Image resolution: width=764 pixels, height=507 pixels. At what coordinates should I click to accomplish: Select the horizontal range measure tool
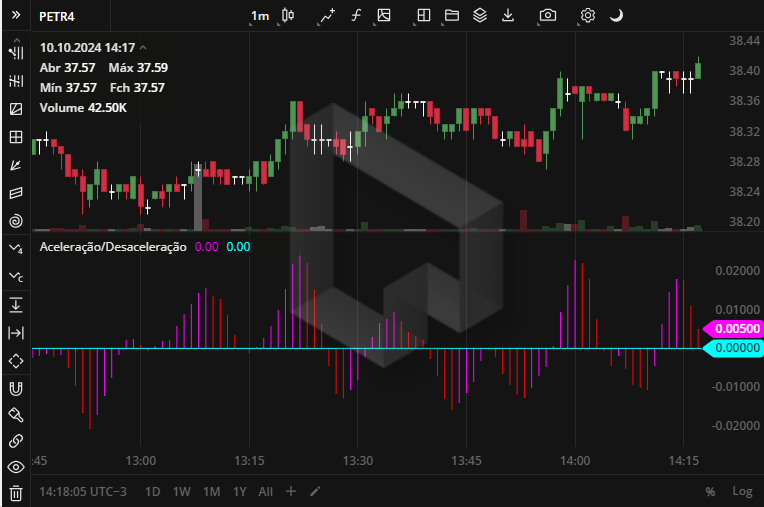tap(16, 333)
